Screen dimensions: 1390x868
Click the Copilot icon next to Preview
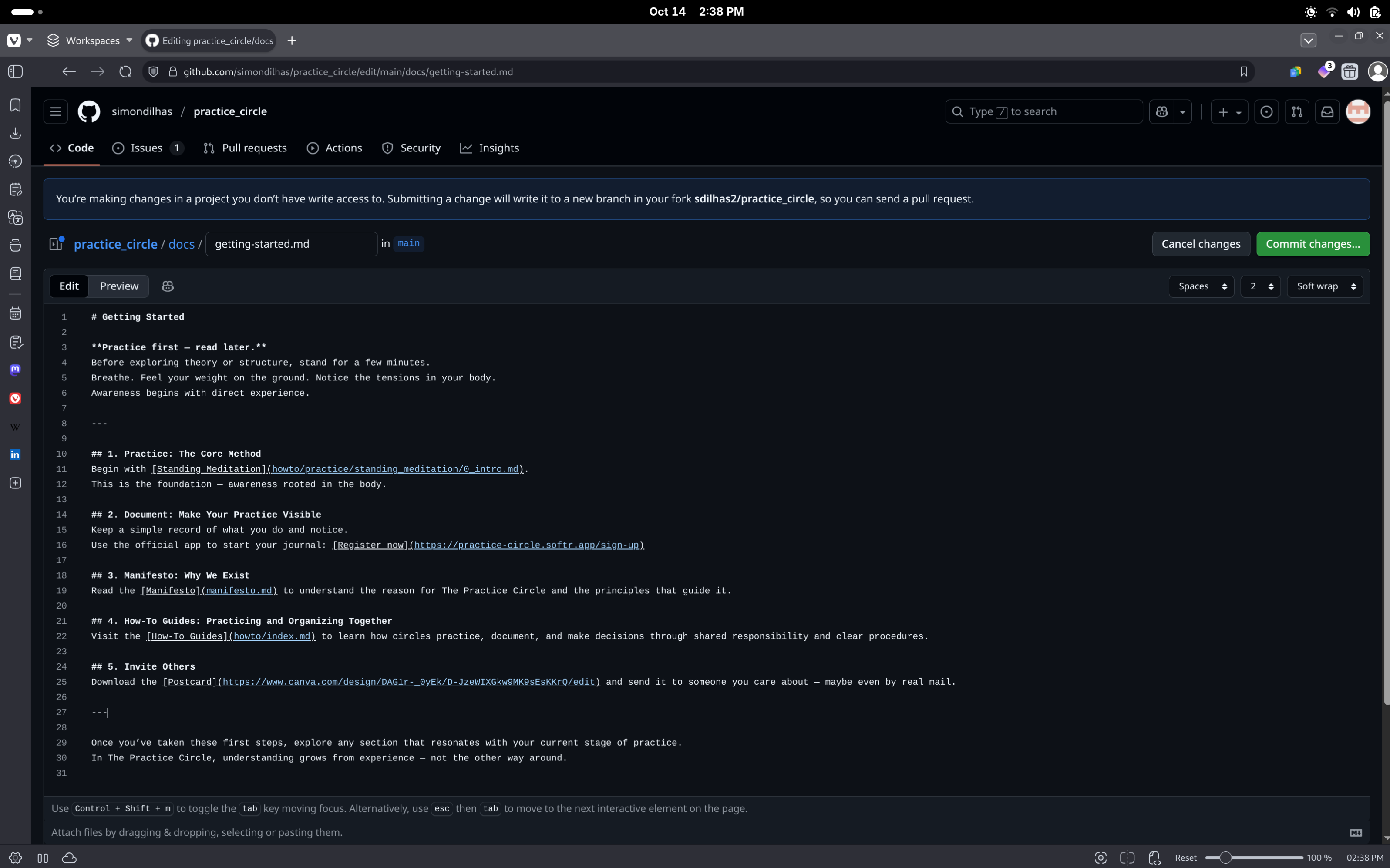168,286
